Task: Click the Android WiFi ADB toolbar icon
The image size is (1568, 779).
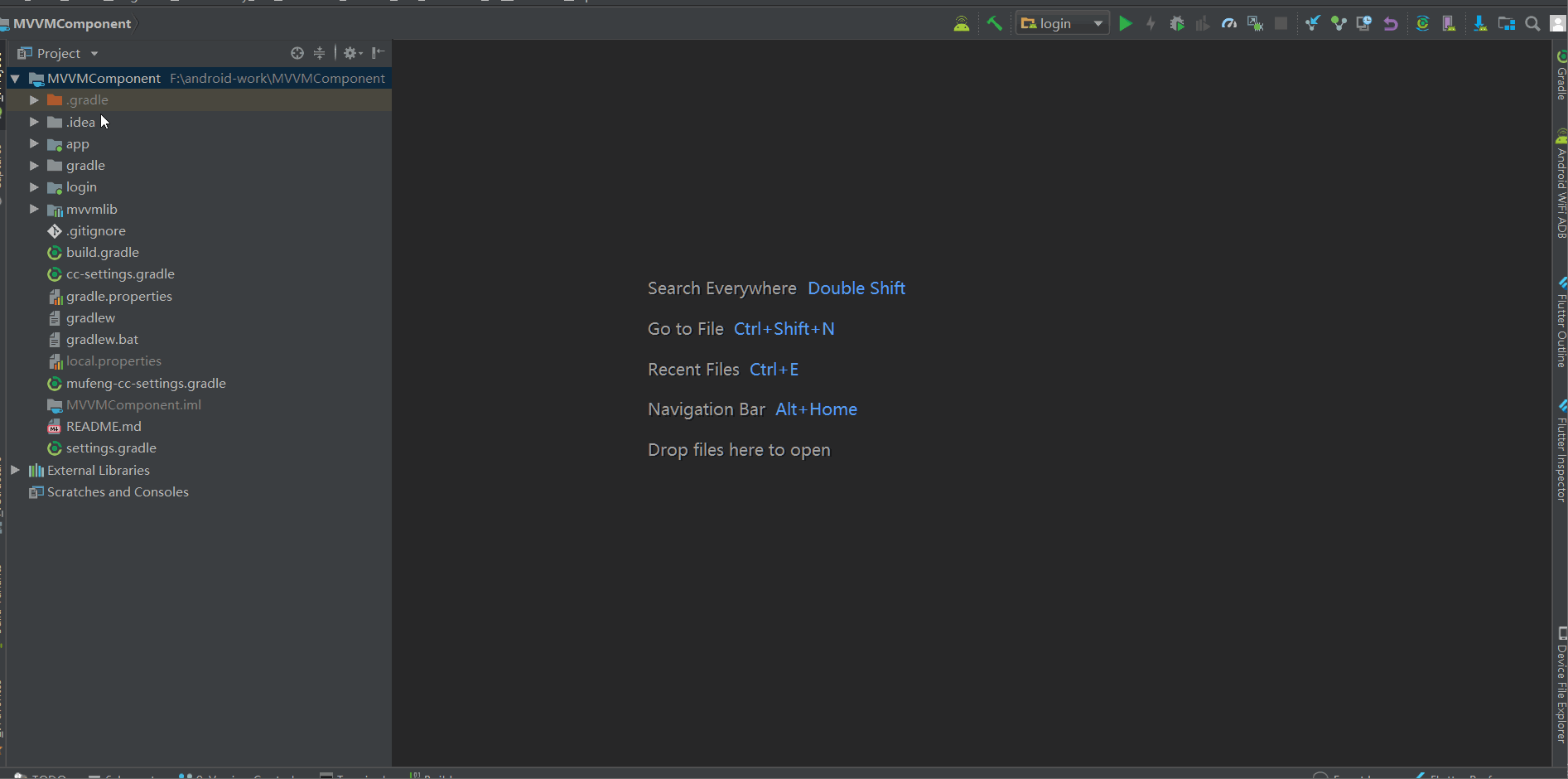Action: pyautogui.click(x=962, y=24)
